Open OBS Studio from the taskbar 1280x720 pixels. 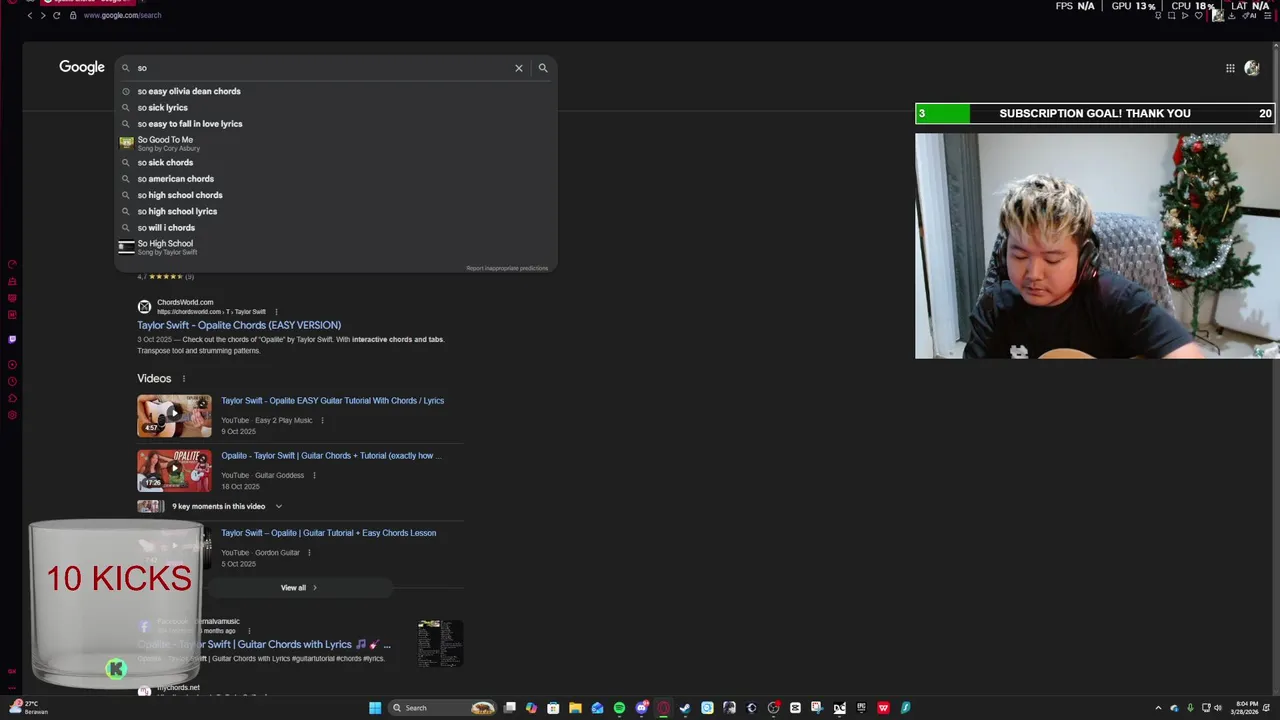[773, 708]
